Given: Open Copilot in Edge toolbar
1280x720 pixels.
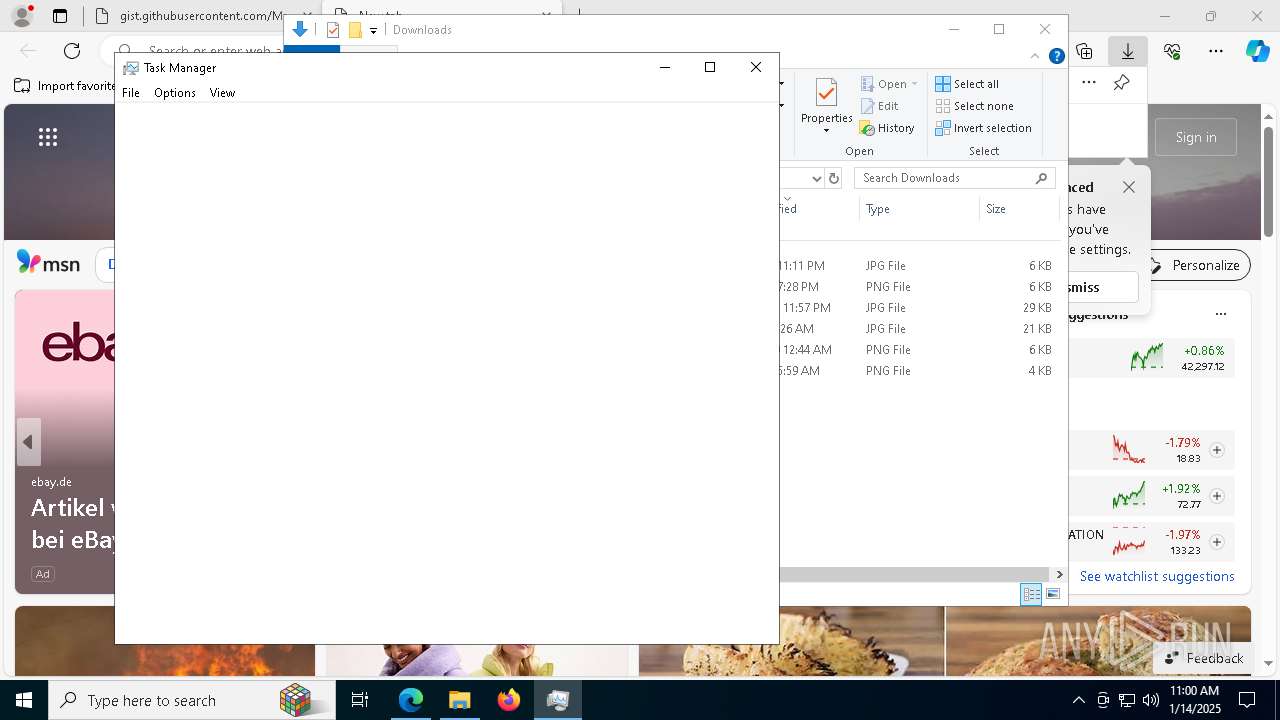Looking at the screenshot, I should tap(1257, 51).
